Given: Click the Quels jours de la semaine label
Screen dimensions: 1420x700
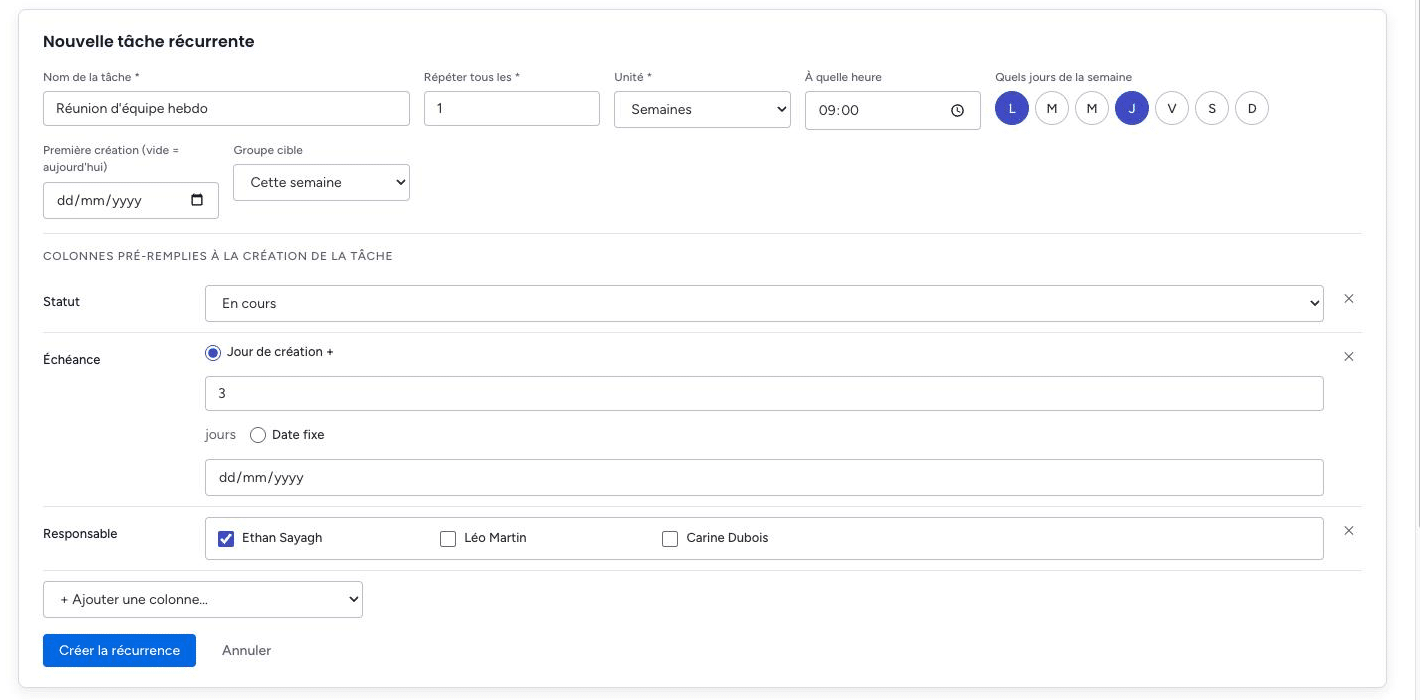Looking at the screenshot, I should point(1063,77).
